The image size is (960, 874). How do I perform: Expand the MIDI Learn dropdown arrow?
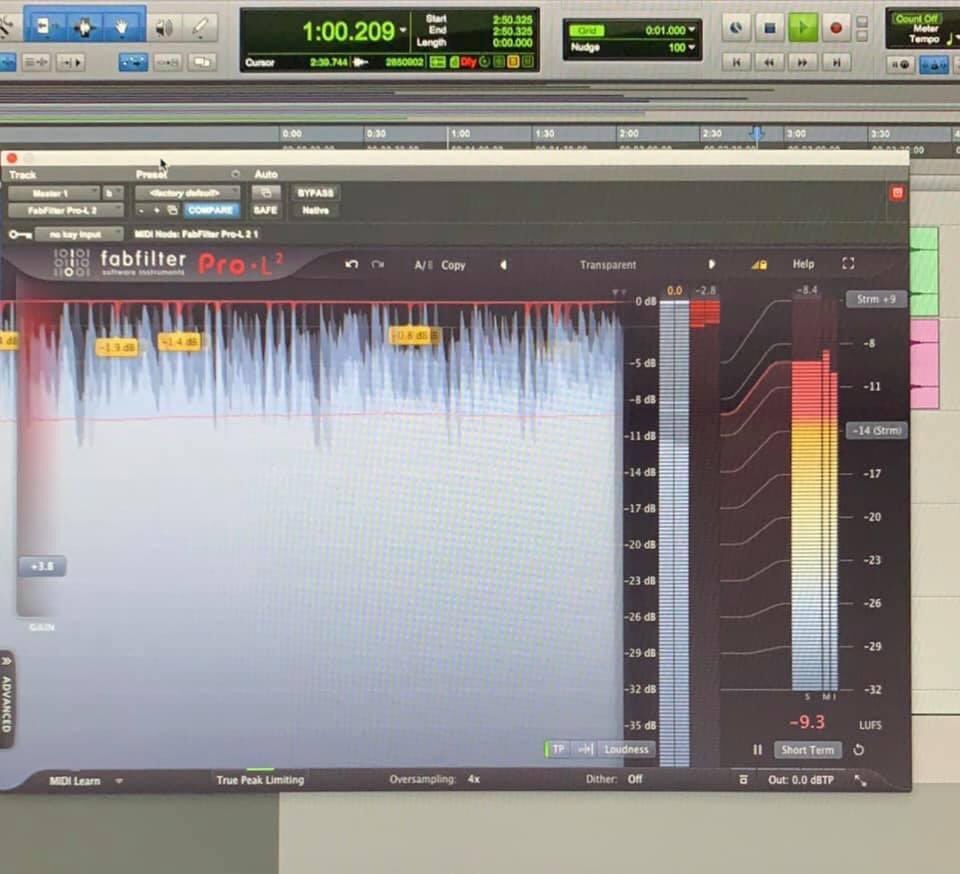tap(119, 781)
